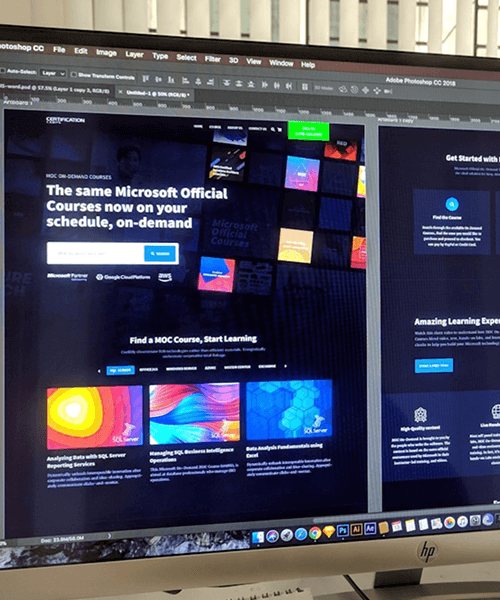Click the Align right edges icon
Image resolution: width=500 pixels, height=600 pixels.
coord(210,82)
